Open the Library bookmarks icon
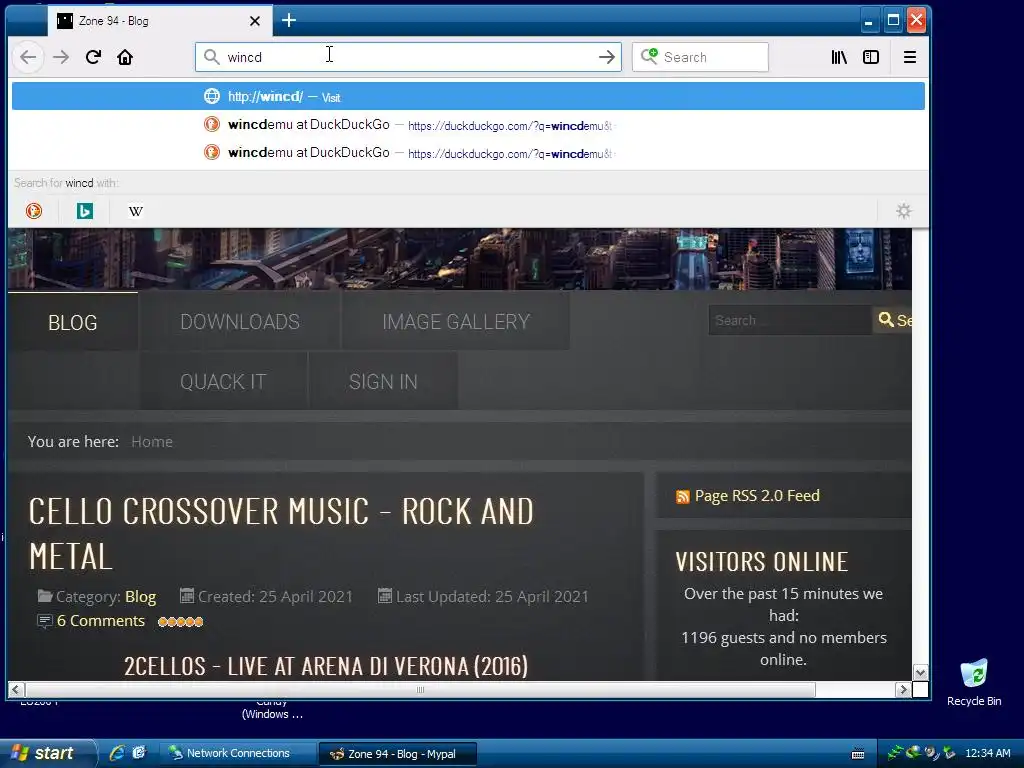Screen dimensions: 1024x768 [x=839, y=57]
